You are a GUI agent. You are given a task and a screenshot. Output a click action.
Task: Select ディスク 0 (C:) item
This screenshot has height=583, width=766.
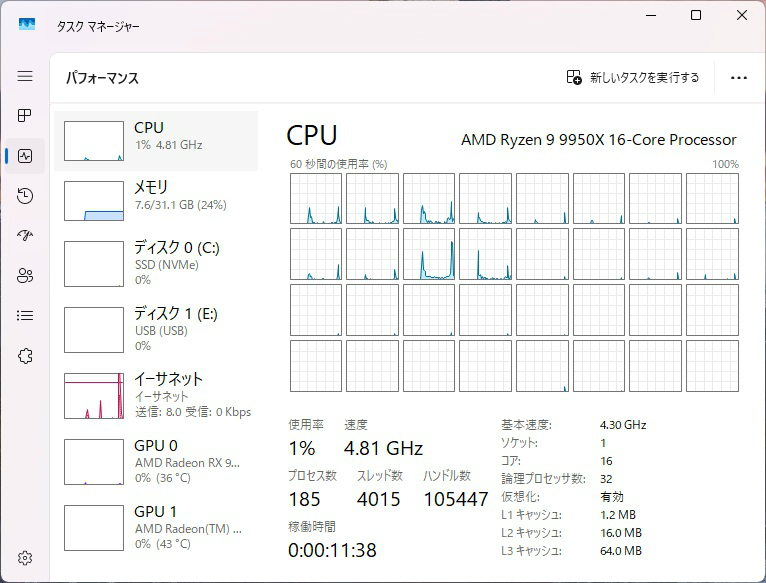click(156, 263)
